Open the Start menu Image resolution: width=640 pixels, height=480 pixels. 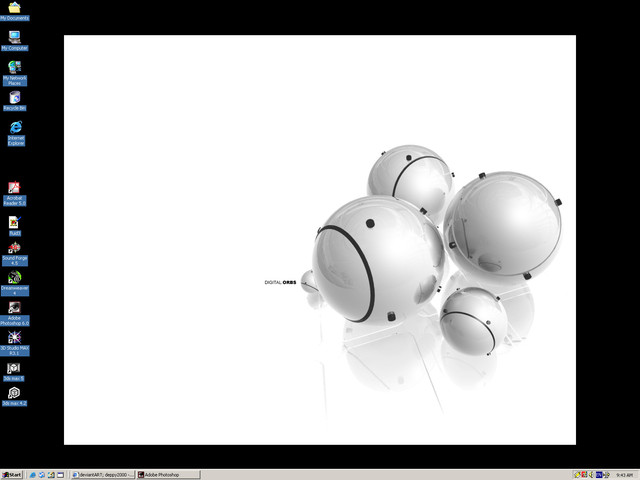[12, 475]
